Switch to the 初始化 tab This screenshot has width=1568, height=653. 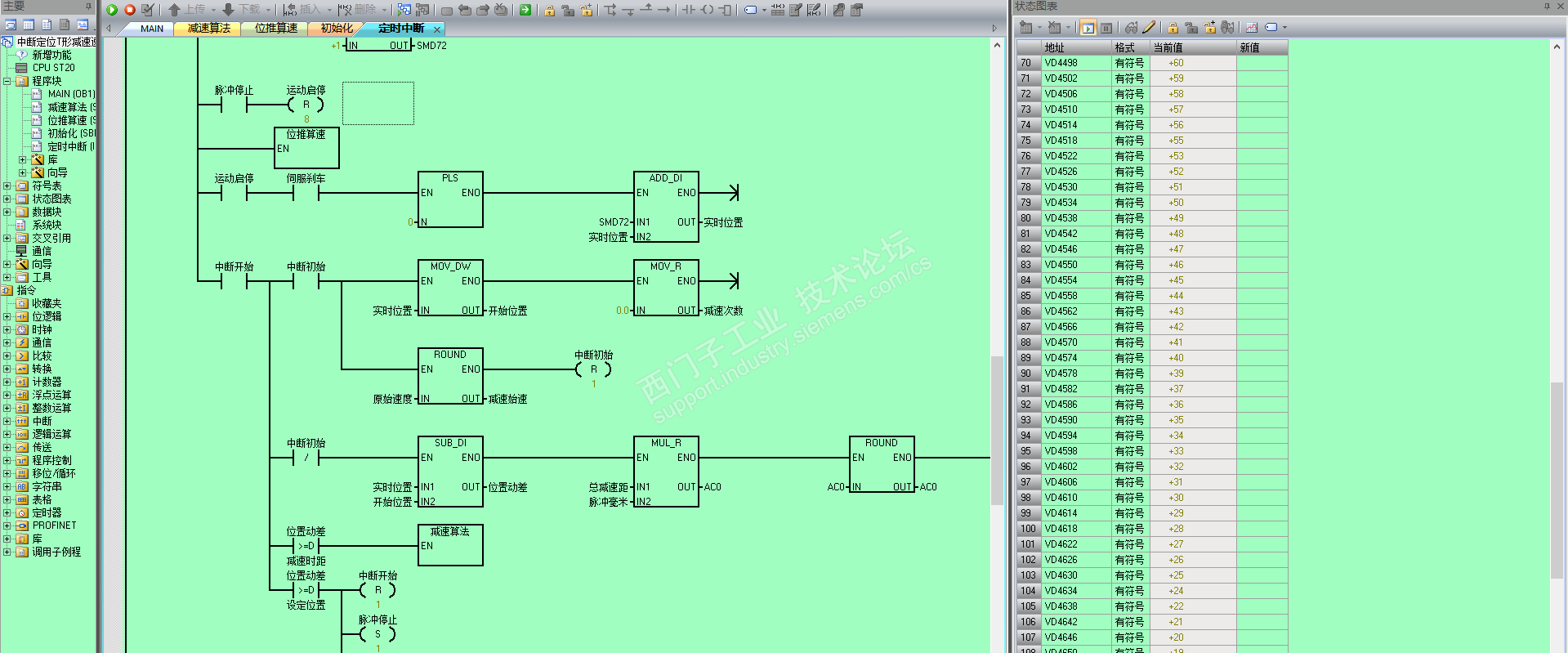(x=337, y=29)
